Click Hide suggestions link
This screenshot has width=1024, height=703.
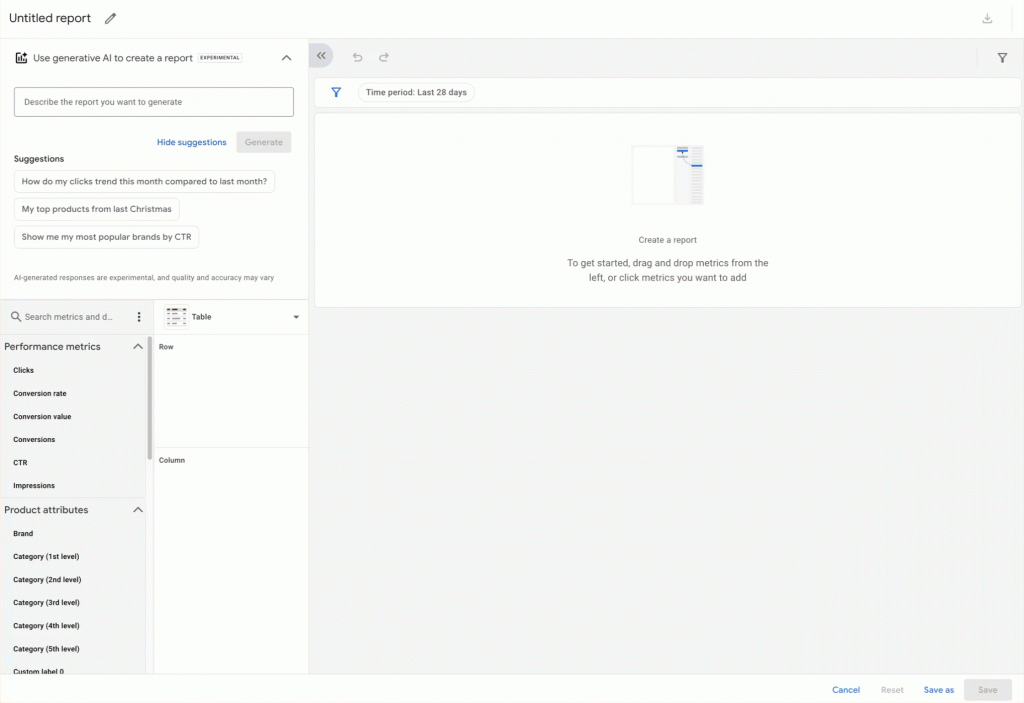pos(192,142)
